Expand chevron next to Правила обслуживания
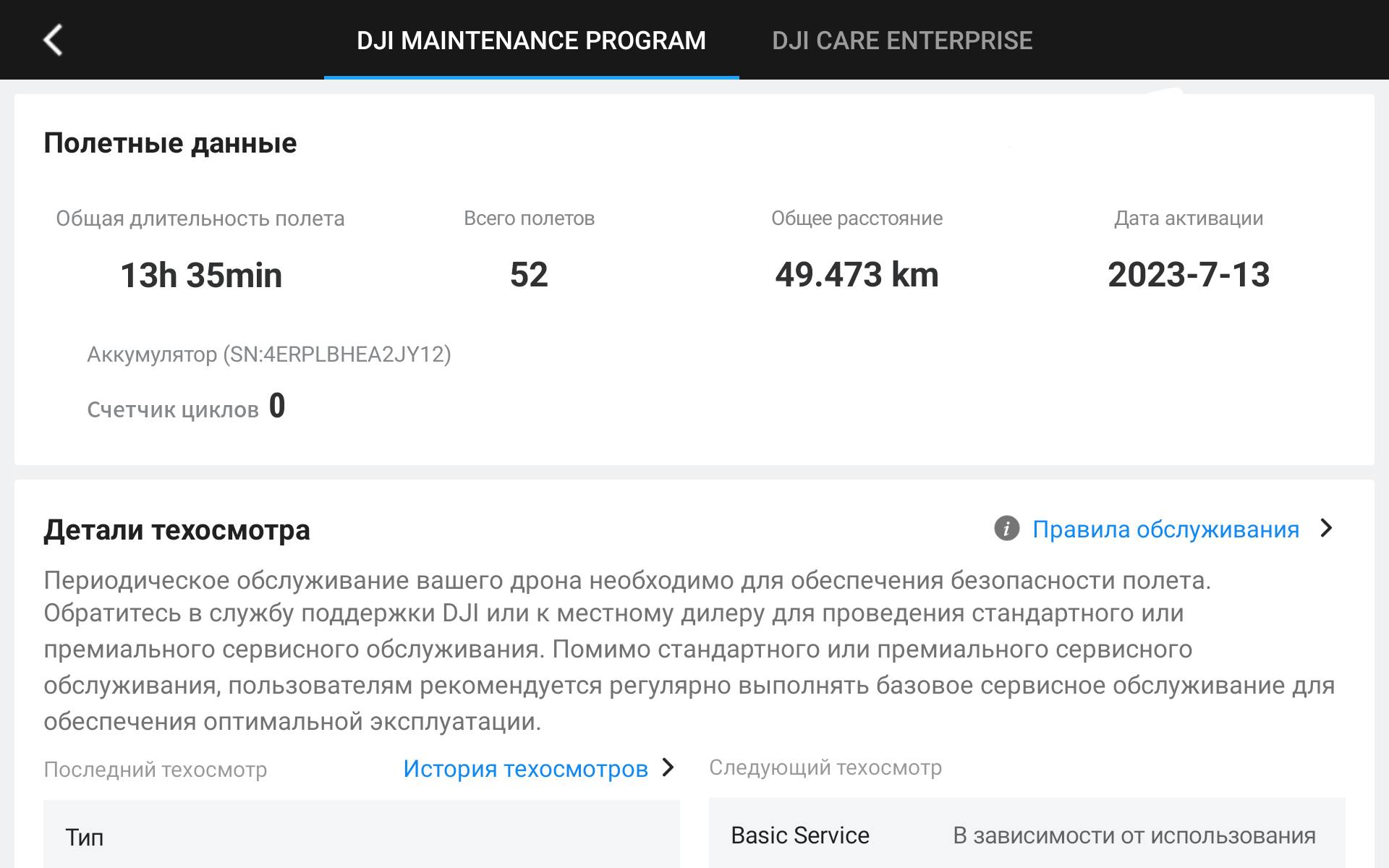This screenshot has height=868, width=1389. pos(1326,528)
